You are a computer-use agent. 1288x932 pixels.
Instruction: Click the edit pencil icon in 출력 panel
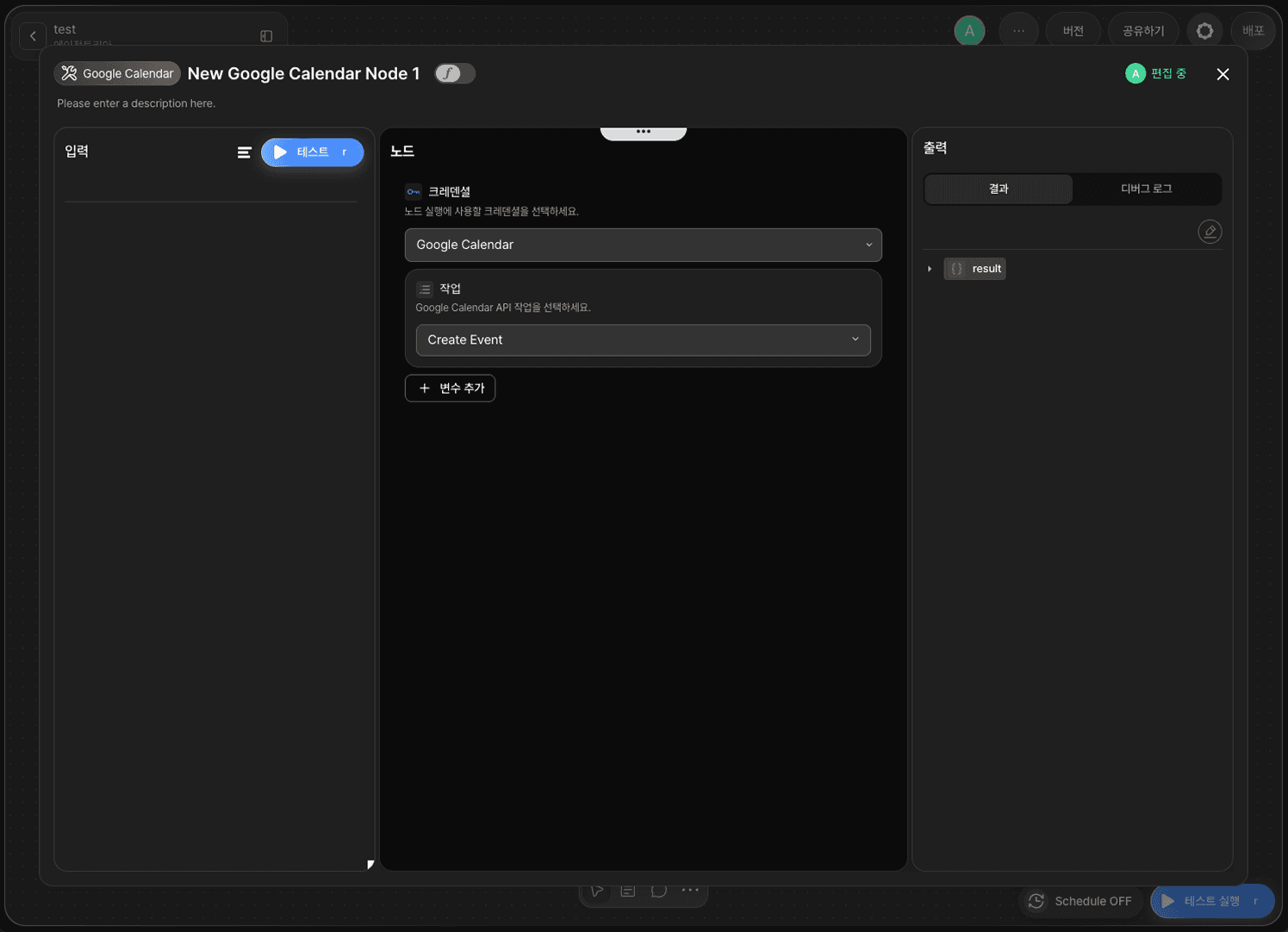pos(1210,232)
